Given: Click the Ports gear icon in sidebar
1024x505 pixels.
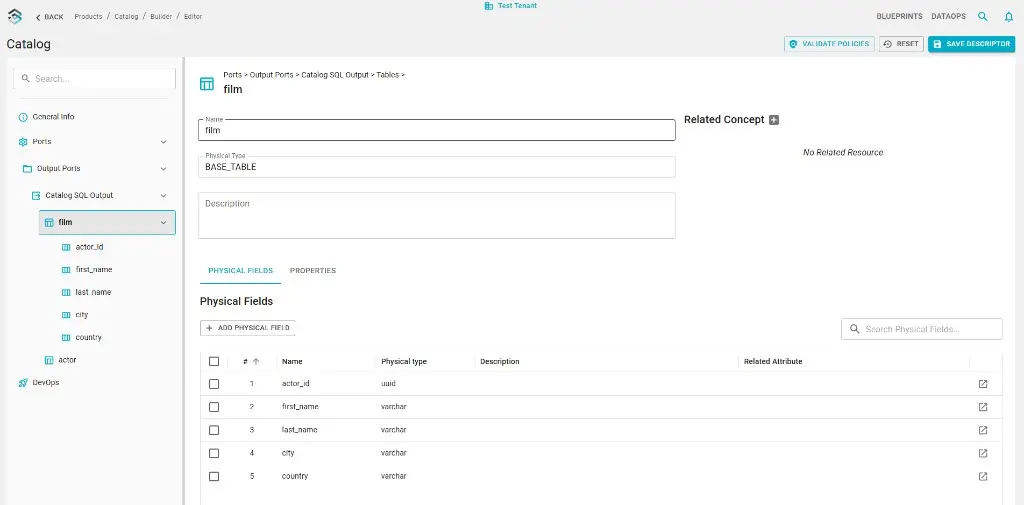Looking at the screenshot, I should tap(23, 142).
